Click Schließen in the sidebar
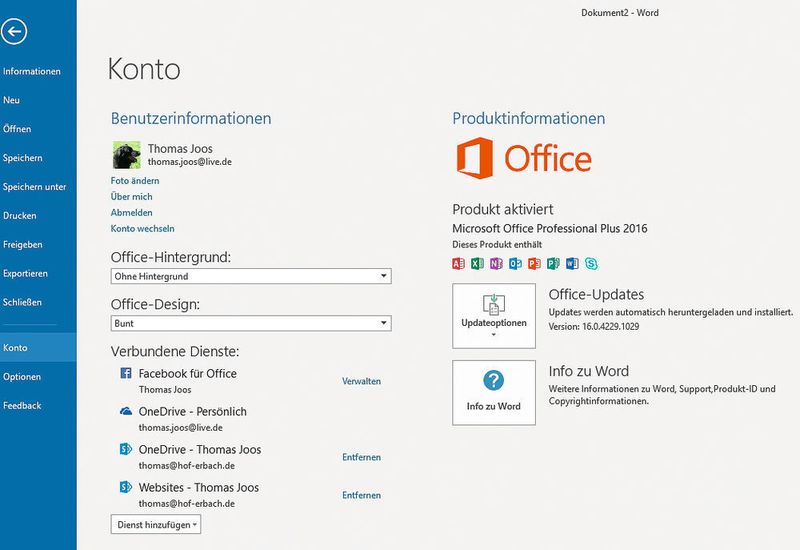Screen dimensions: 800x550 coord(22,302)
